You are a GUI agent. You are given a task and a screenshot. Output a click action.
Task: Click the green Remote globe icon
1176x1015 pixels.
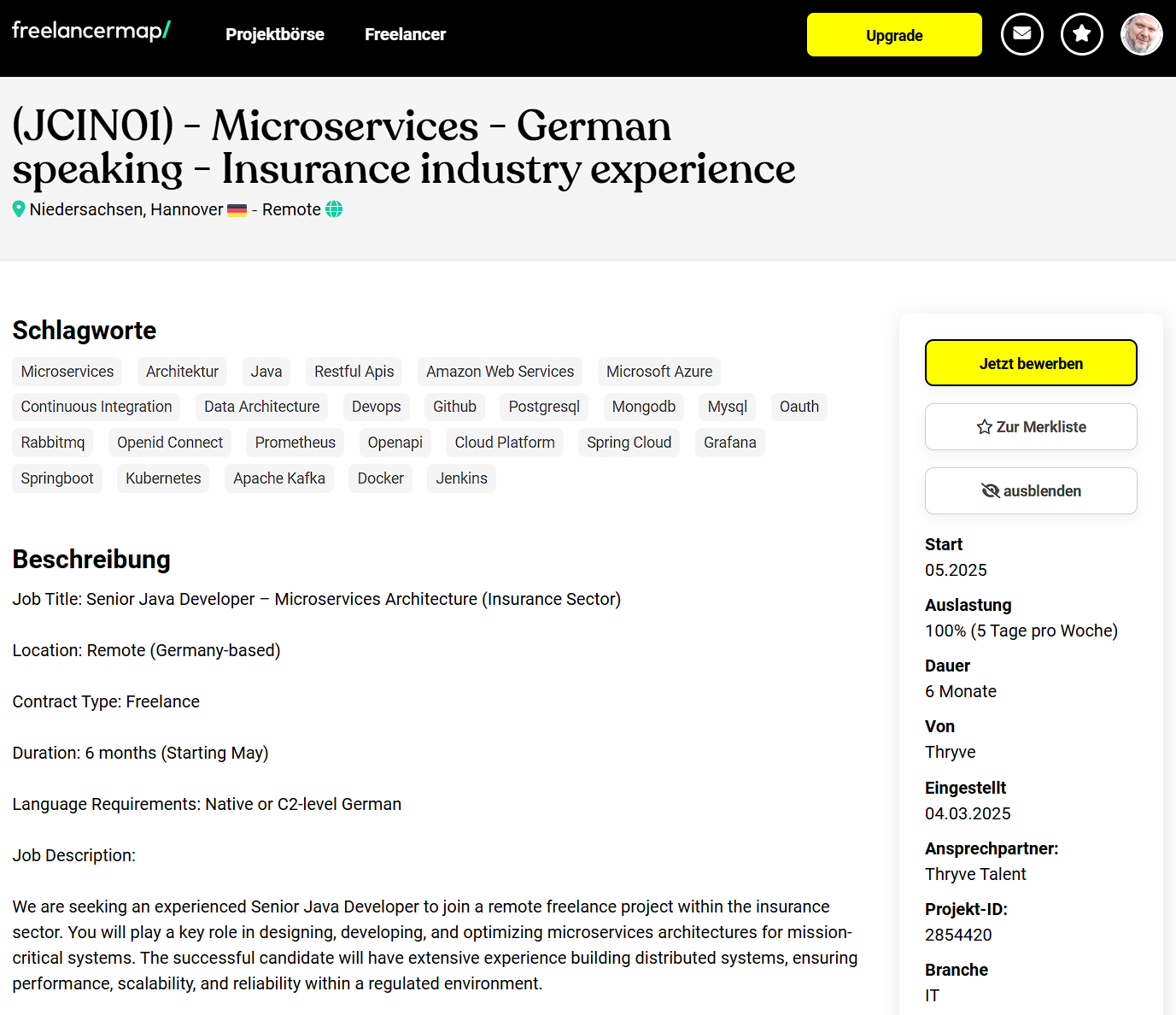pos(334,209)
